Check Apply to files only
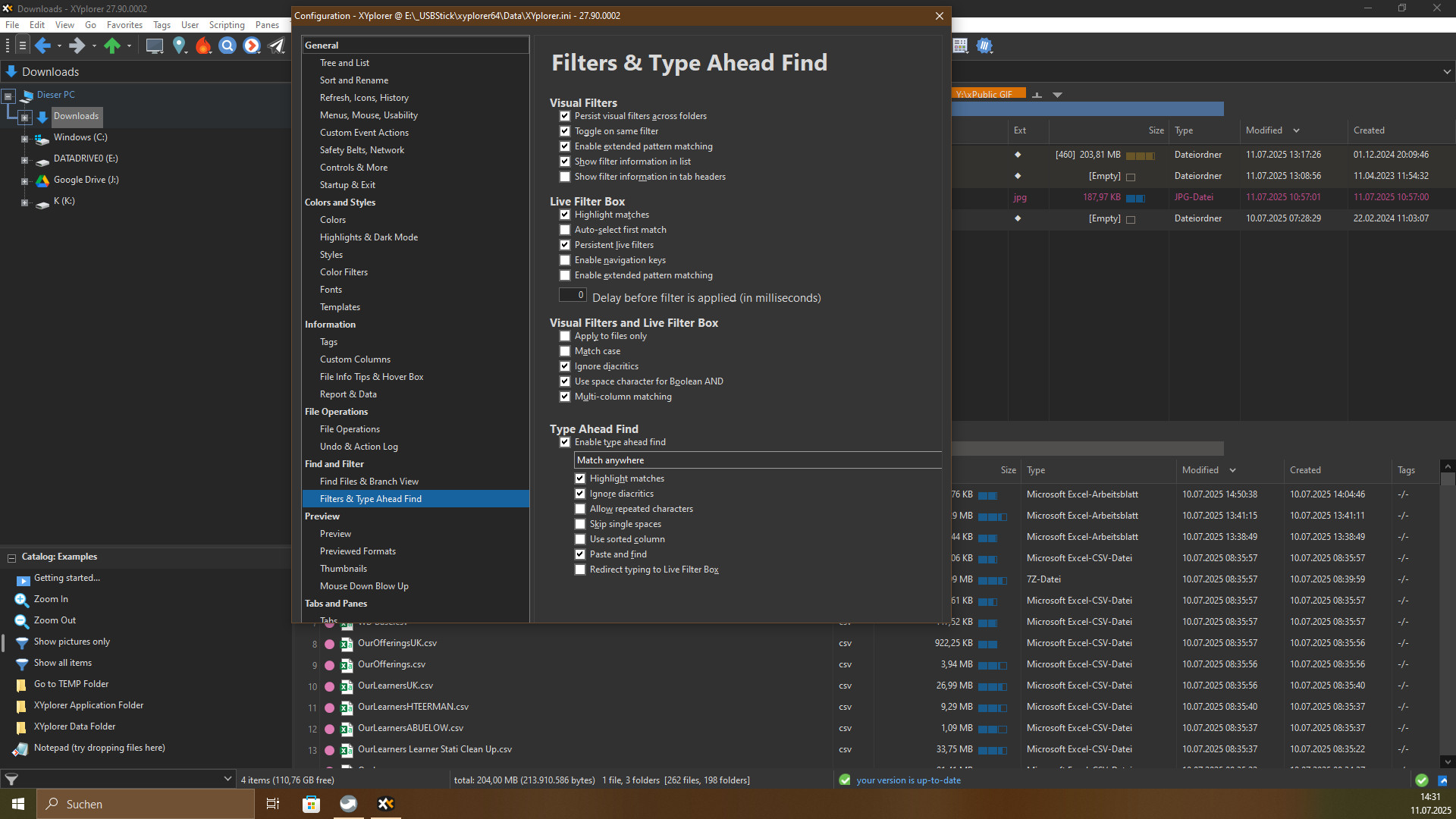Viewport: 1456px width, 819px height. (x=565, y=336)
